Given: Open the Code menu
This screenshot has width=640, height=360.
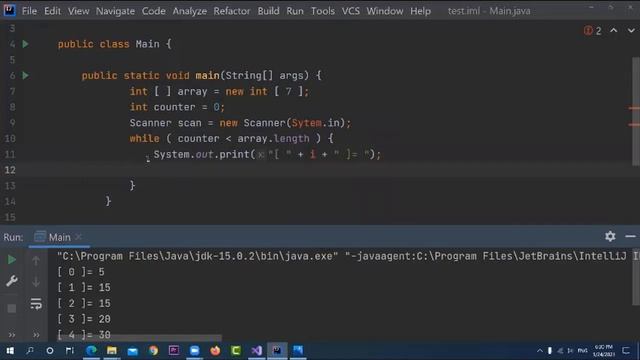Looking at the screenshot, I should click(153, 11).
